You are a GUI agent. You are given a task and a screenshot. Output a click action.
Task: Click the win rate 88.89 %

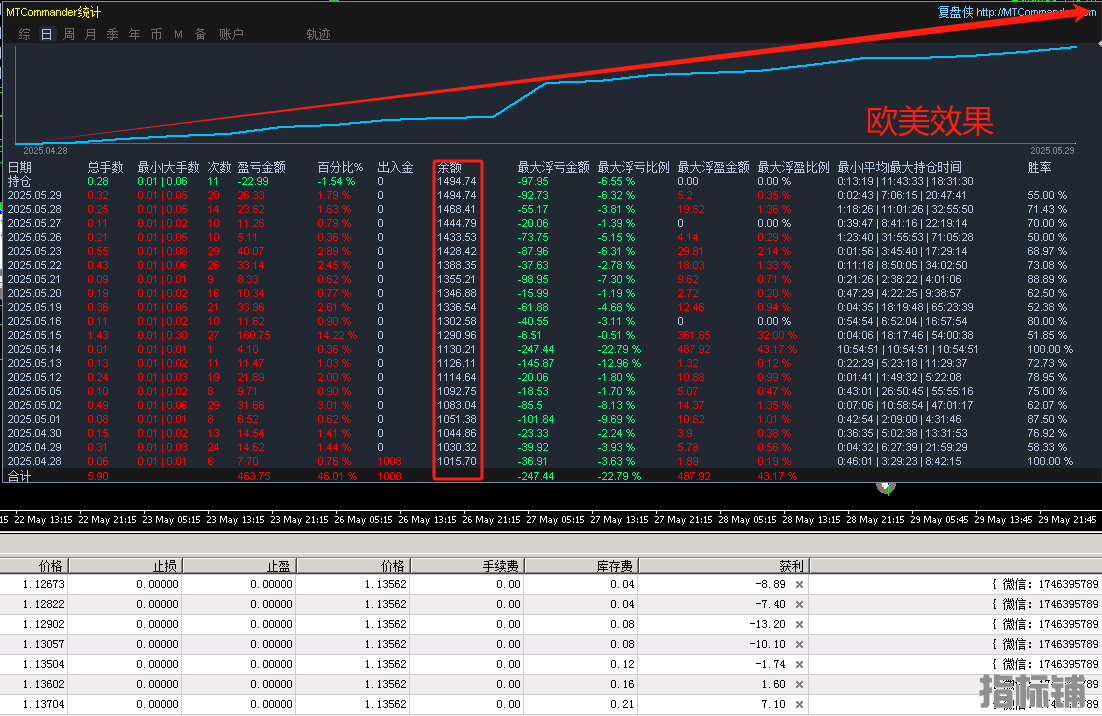[x=1047, y=279]
